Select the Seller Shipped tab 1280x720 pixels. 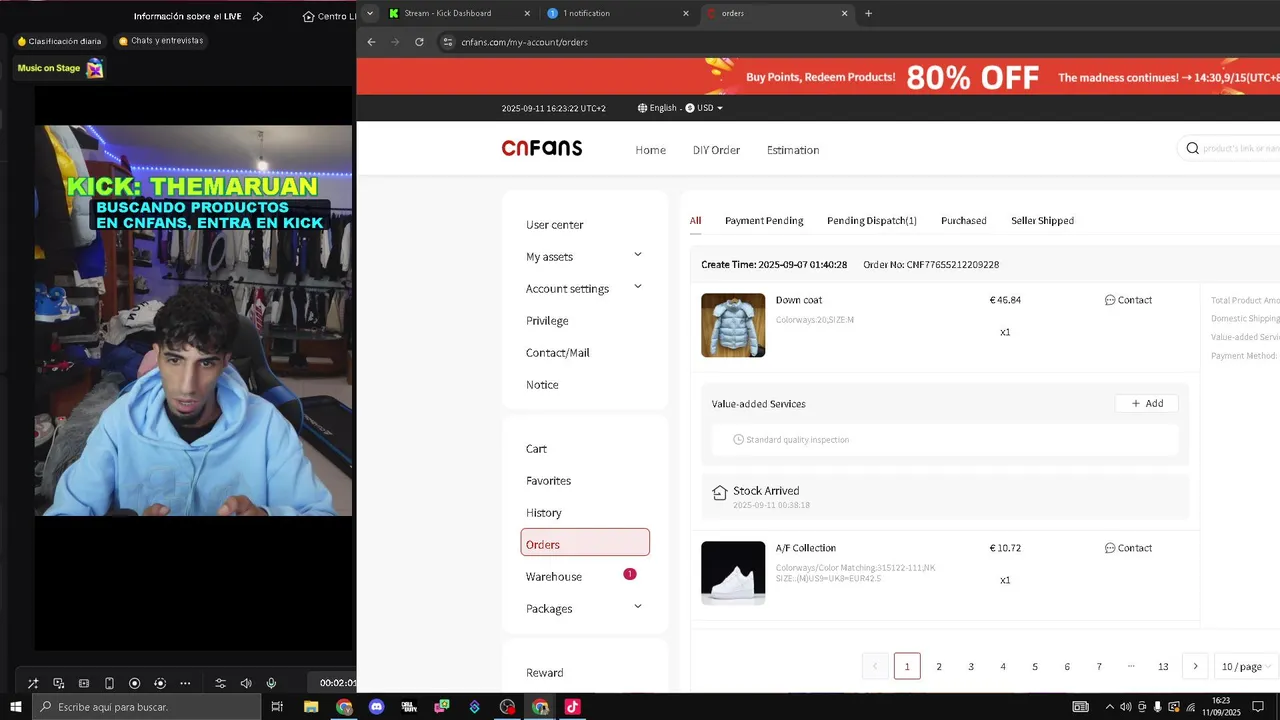[1042, 220]
